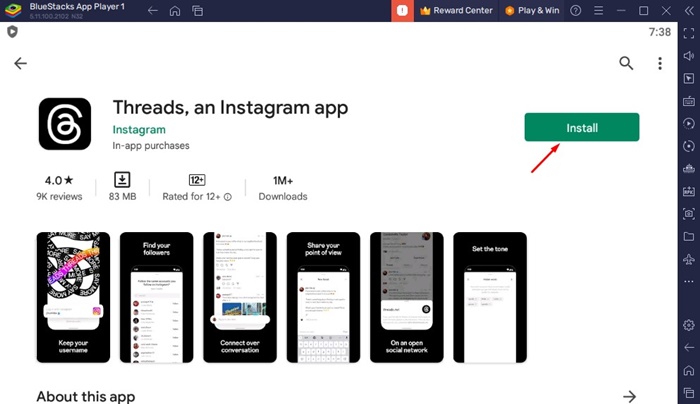Click the red notification alert icon
This screenshot has height=404, width=700.
[x=402, y=11]
